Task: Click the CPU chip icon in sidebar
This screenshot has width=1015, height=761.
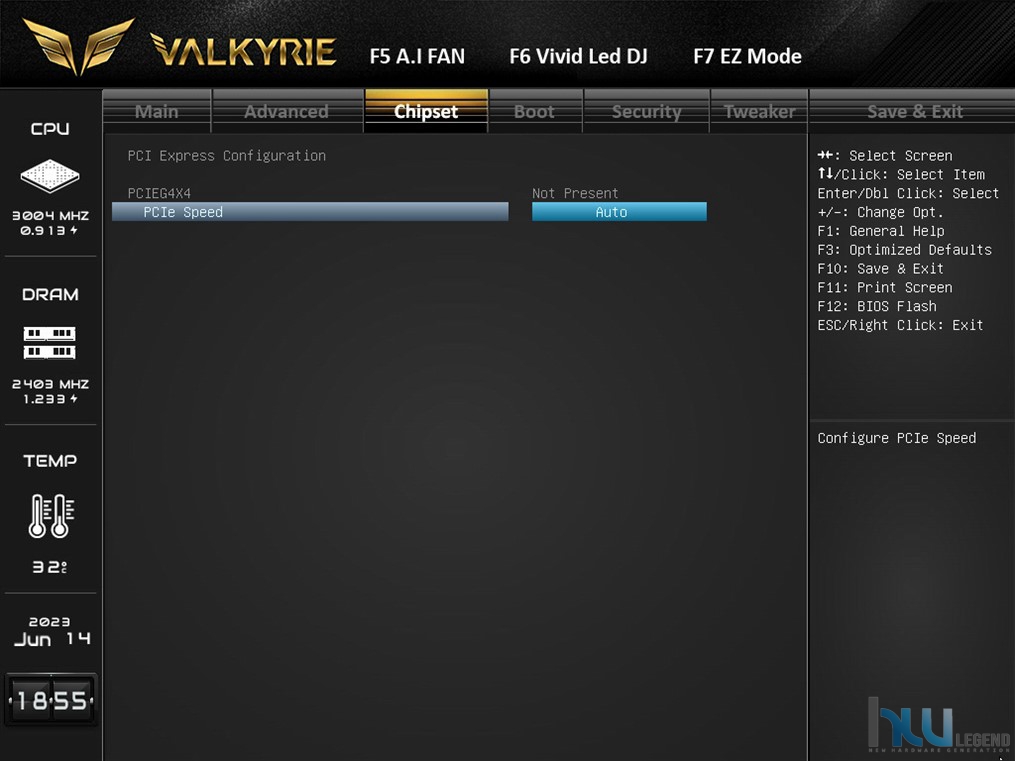Action: pos(50,175)
